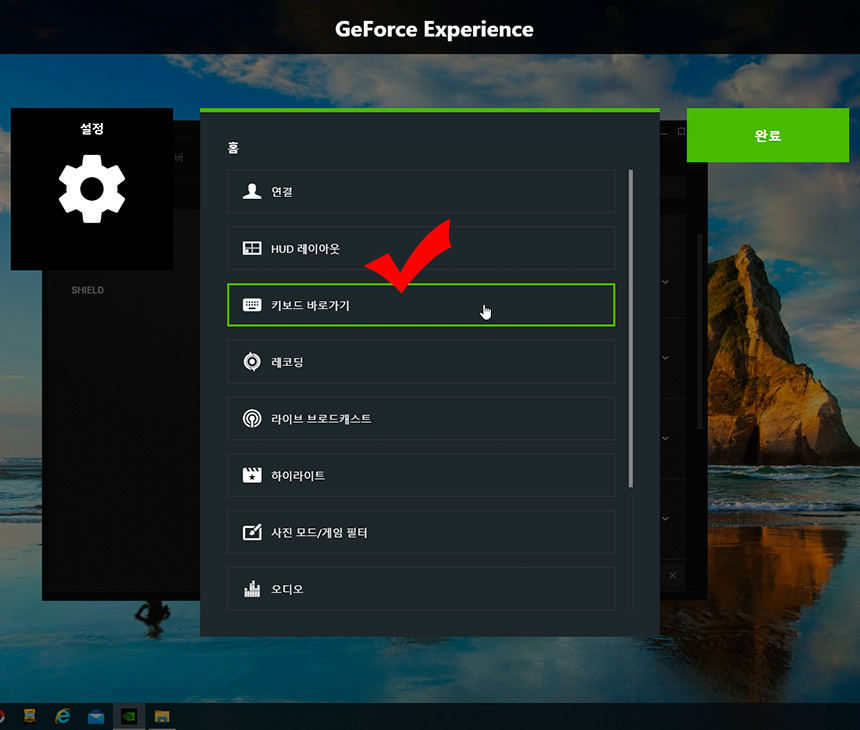Click the 레코딩 recording icon row
The width and height of the screenshot is (860, 730).
tap(421, 362)
